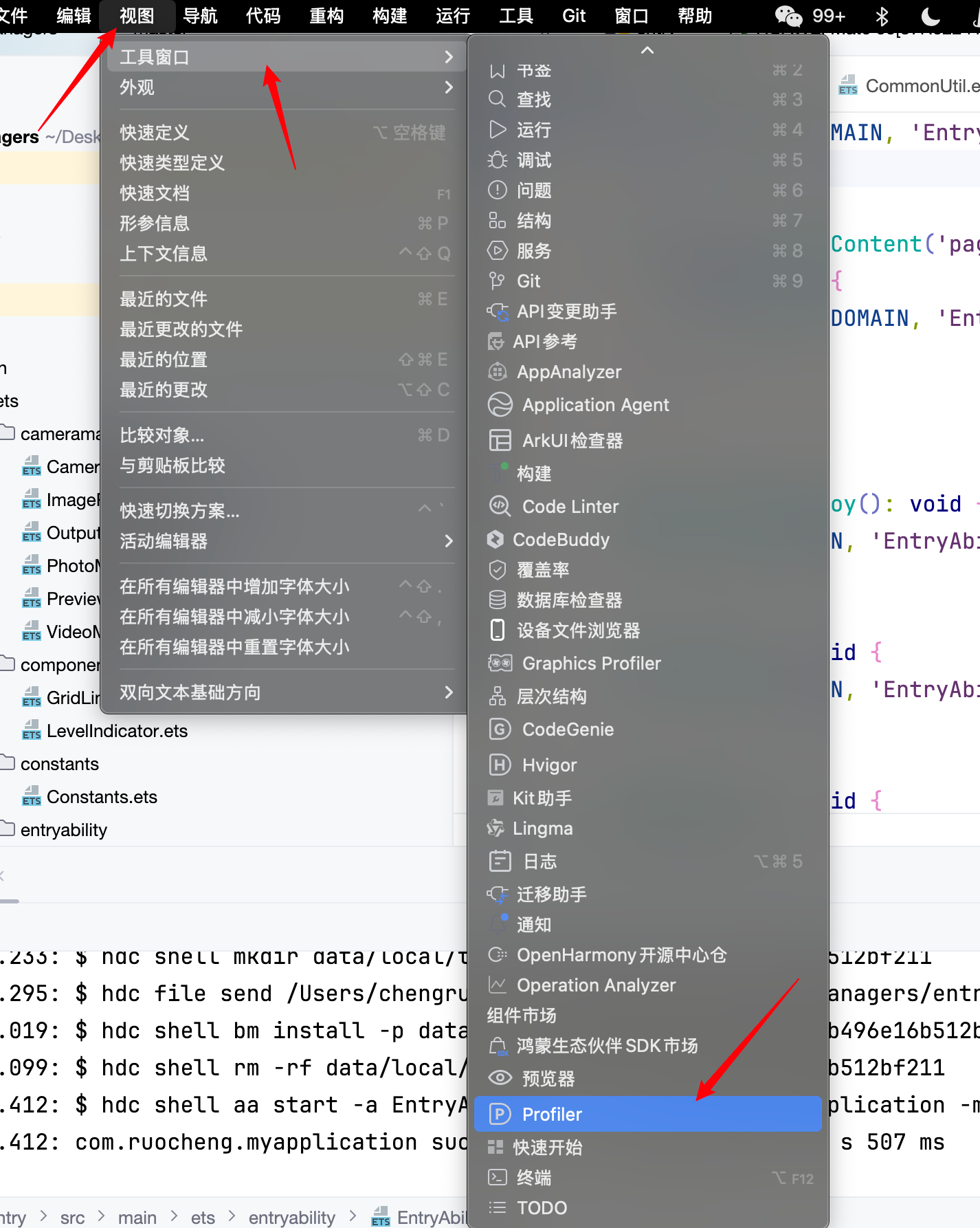Screen dimensions: 980x1228
Task: Click the coverage (覆盖率) shield icon
Action: (x=498, y=570)
